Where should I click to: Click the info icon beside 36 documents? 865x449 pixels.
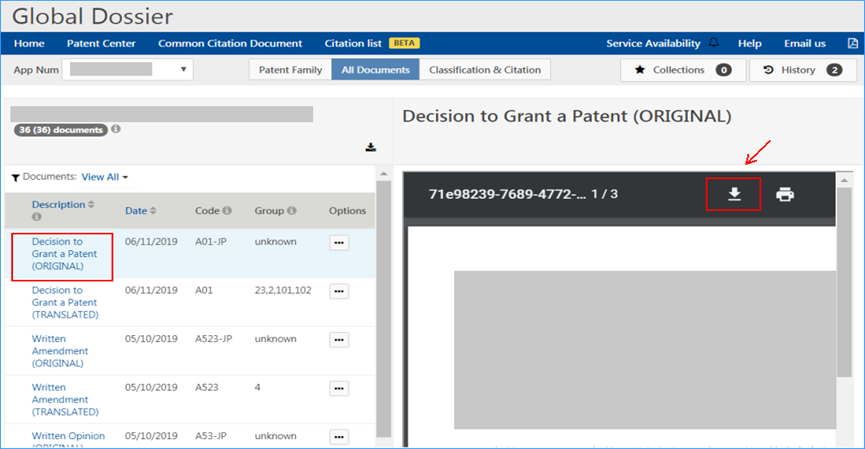pos(115,129)
